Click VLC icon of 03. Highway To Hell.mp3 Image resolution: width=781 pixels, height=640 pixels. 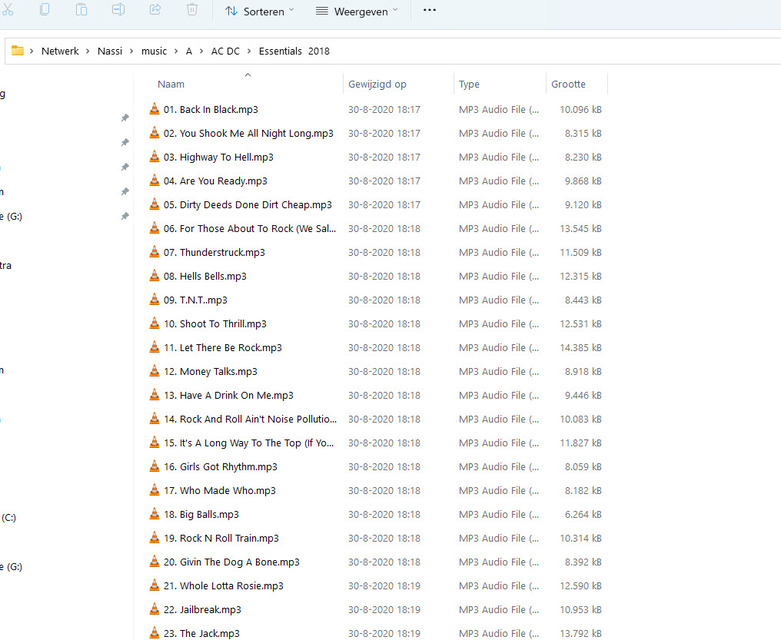click(154, 157)
